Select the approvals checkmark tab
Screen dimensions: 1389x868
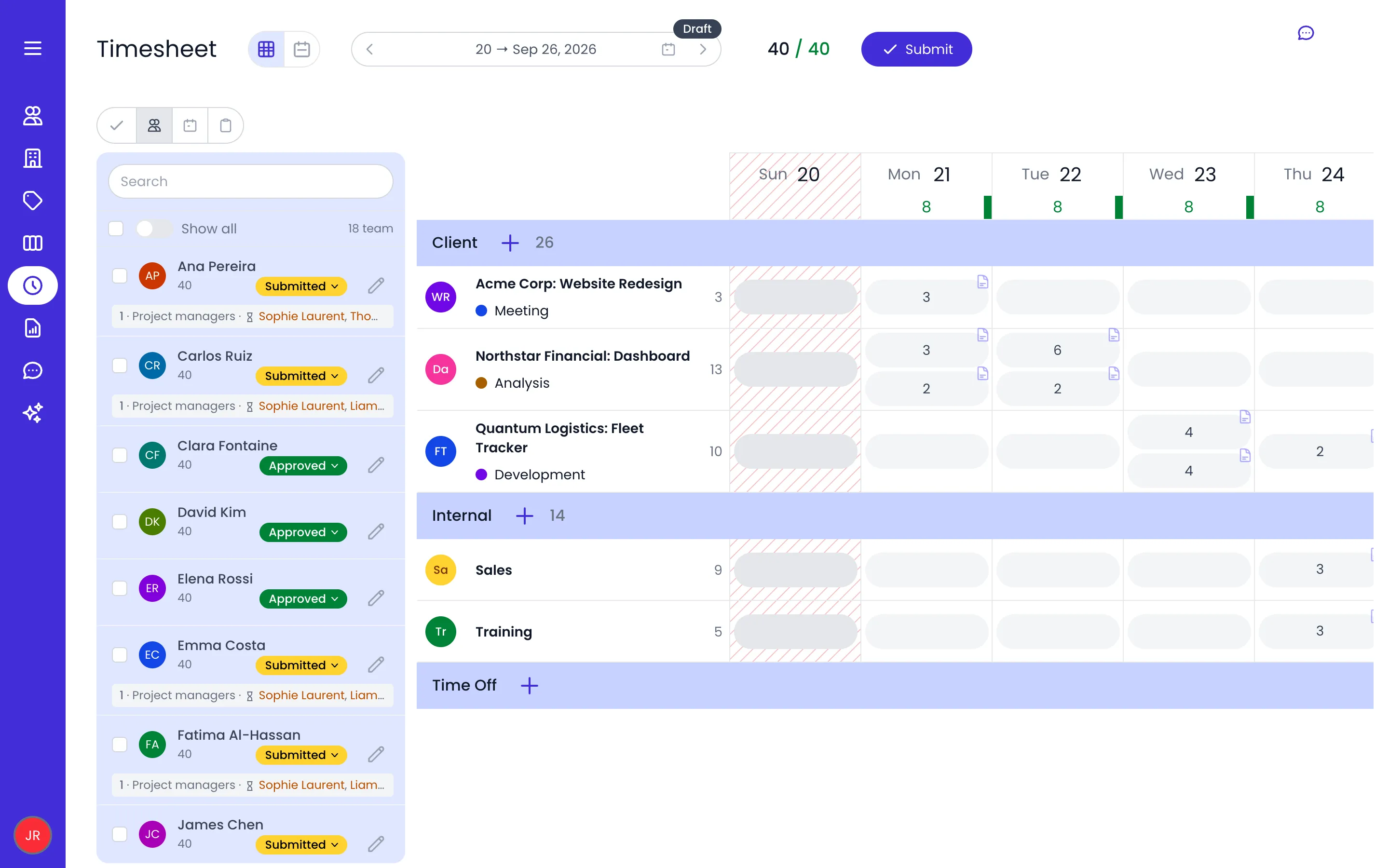117,125
